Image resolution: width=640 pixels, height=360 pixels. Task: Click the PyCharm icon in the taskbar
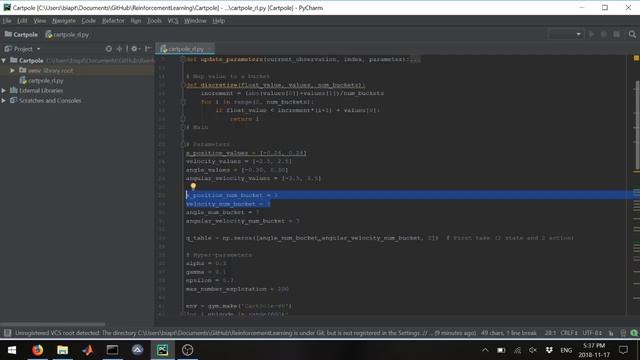pyautogui.click(x=162, y=350)
